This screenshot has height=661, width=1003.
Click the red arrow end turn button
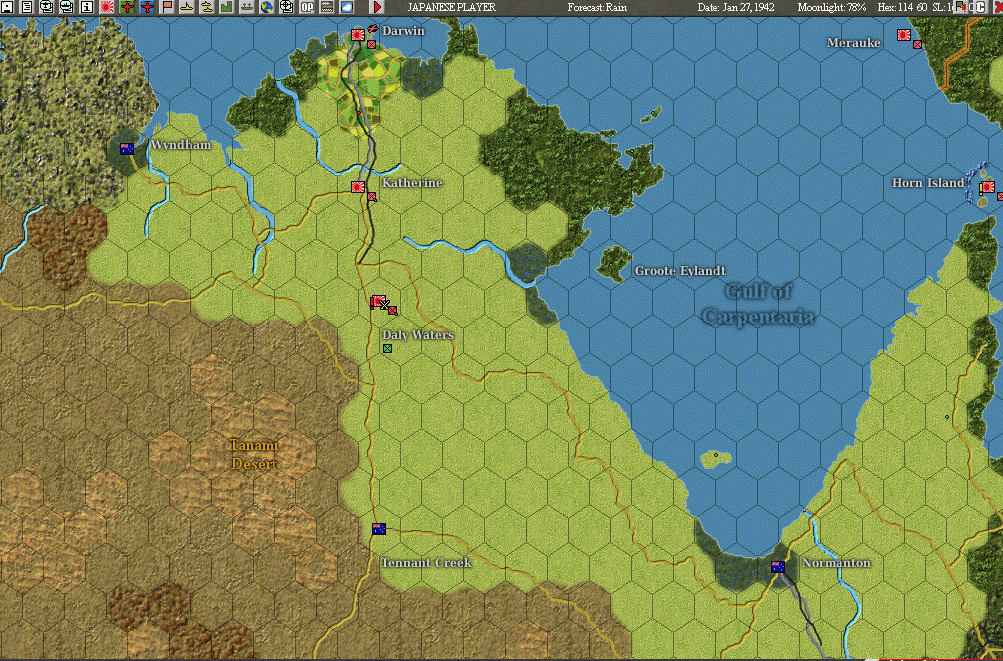pyautogui.click(x=377, y=7)
